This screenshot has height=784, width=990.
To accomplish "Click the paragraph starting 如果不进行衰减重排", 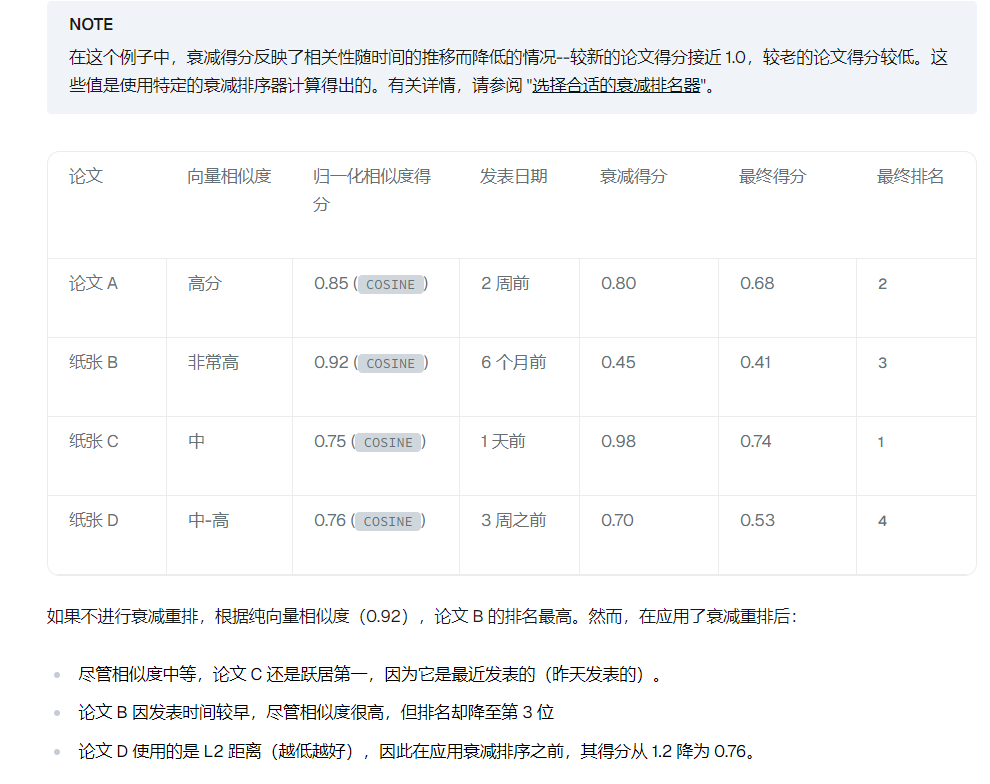I will [x=422, y=616].
